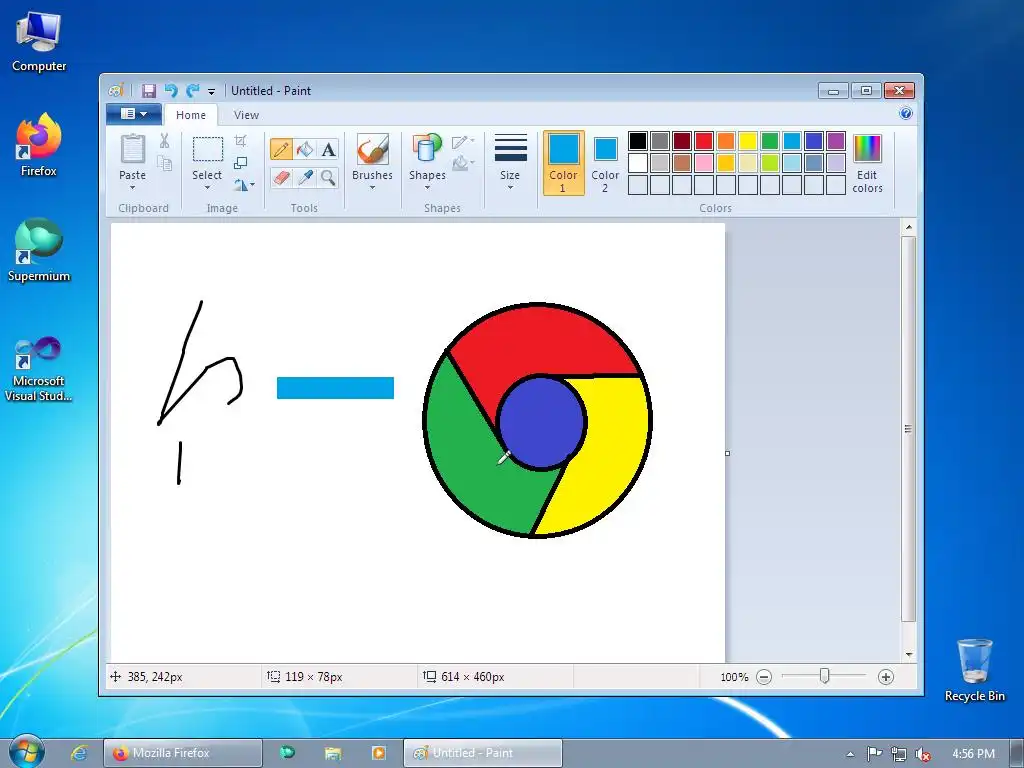Click the Undo arrow in title bar

(171, 91)
